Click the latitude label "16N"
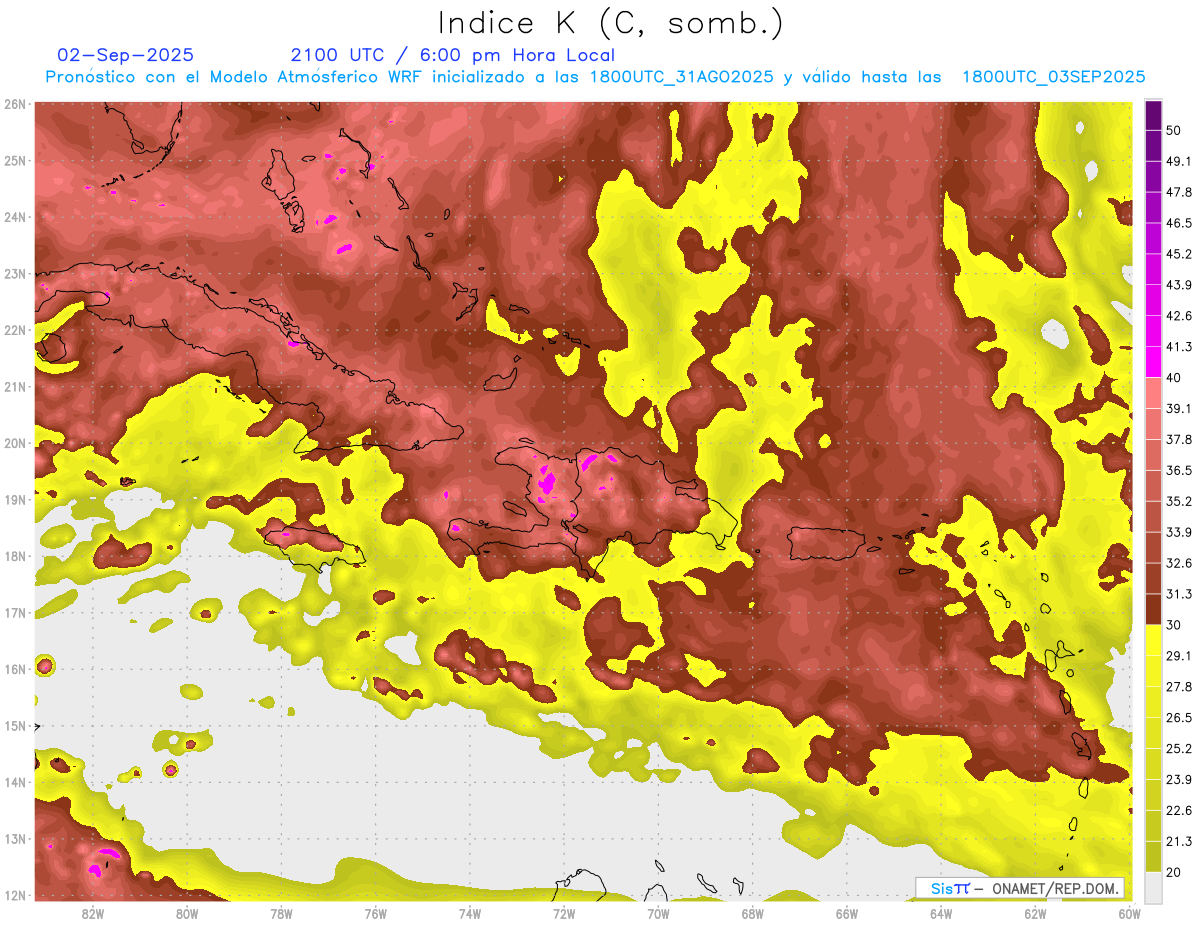Screen dimensions: 1200x927 point(14,669)
